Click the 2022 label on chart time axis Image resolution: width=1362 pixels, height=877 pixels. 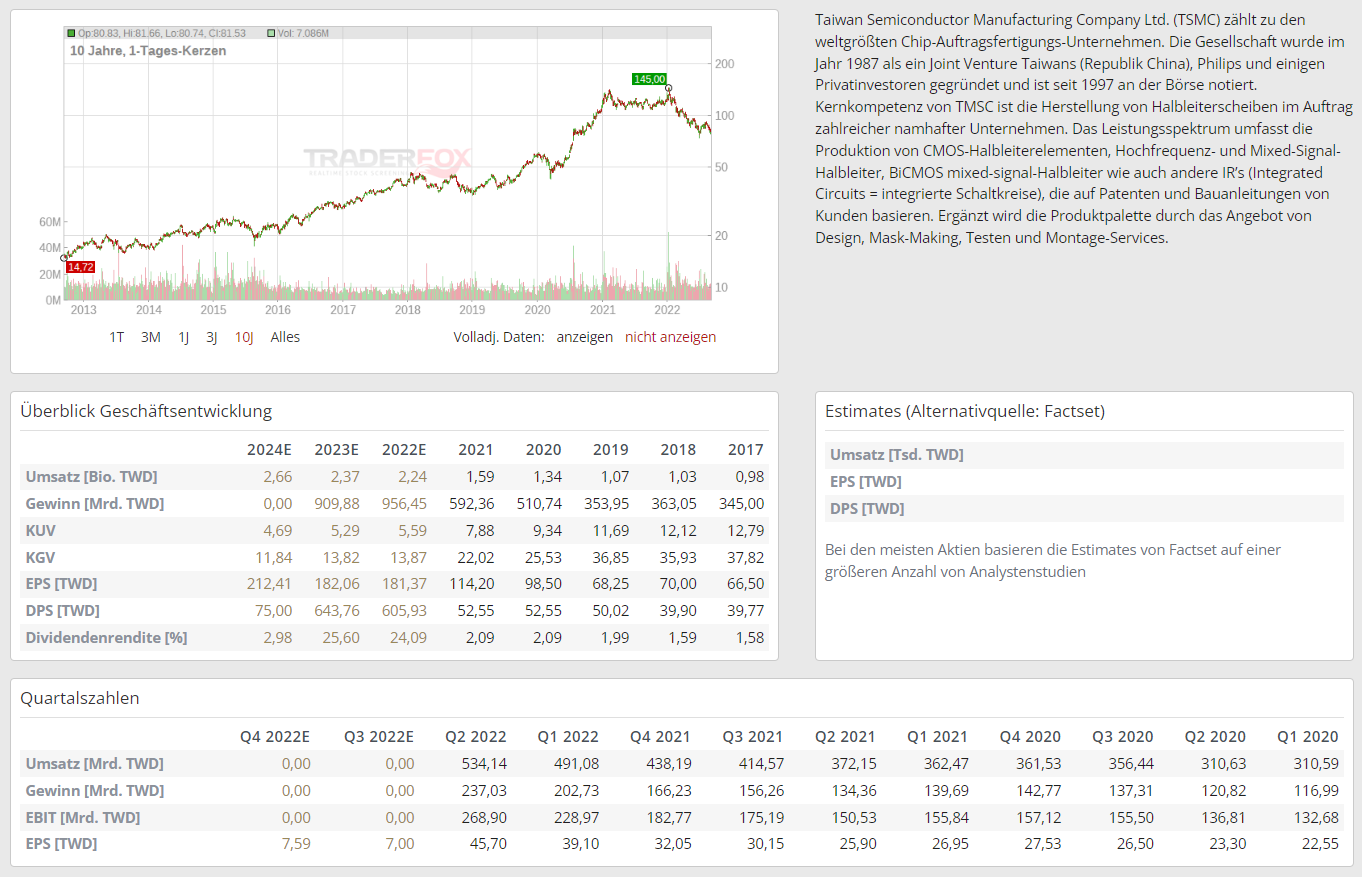tap(667, 309)
